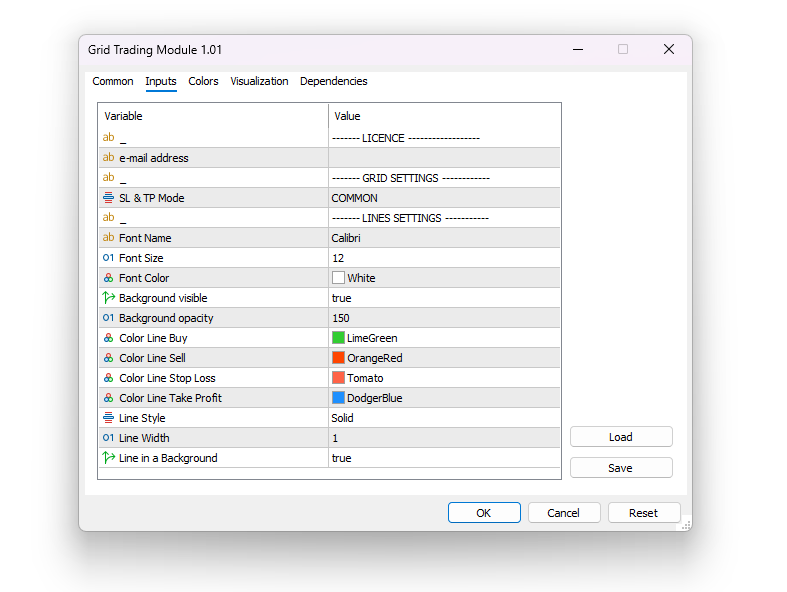Click the enum icon next to SL & TP Mode
This screenshot has width=787, height=592.
(x=108, y=198)
